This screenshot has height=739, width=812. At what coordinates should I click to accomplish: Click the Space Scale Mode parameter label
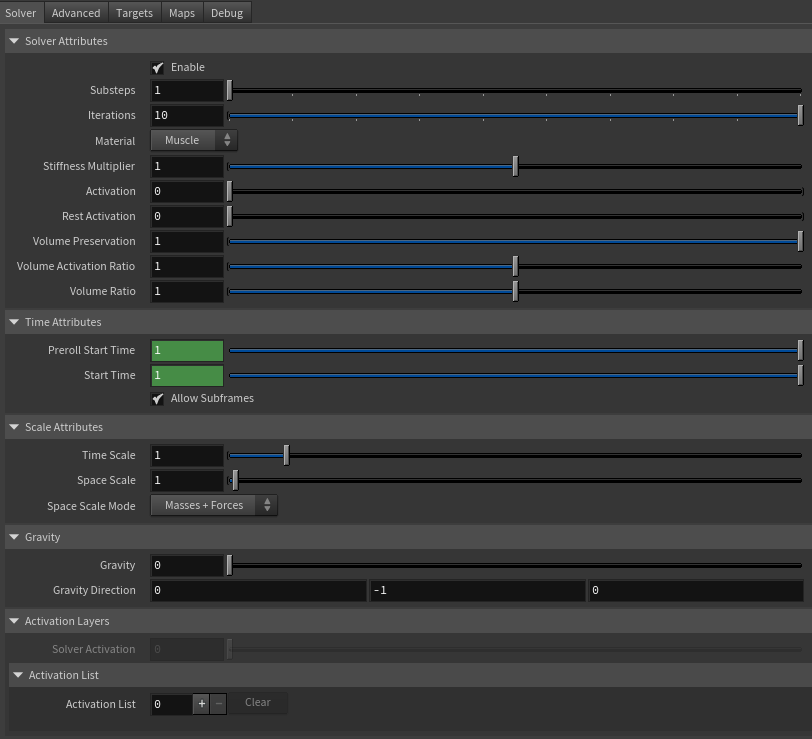click(x=91, y=506)
